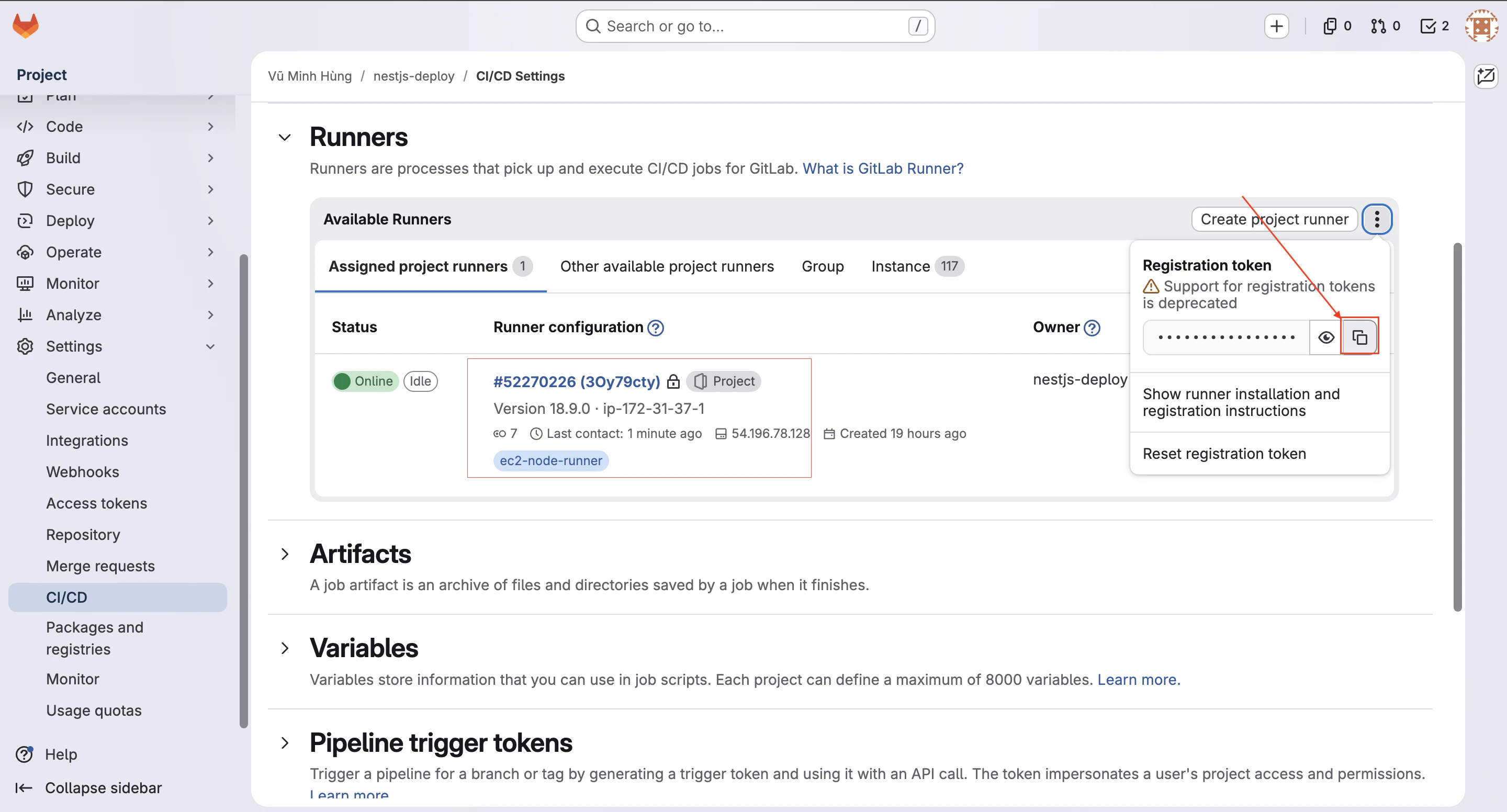The height and width of the screenshot is (812, 1507).
Task: Open merge requests counter icon
Action: click(x=1385, y=26)
